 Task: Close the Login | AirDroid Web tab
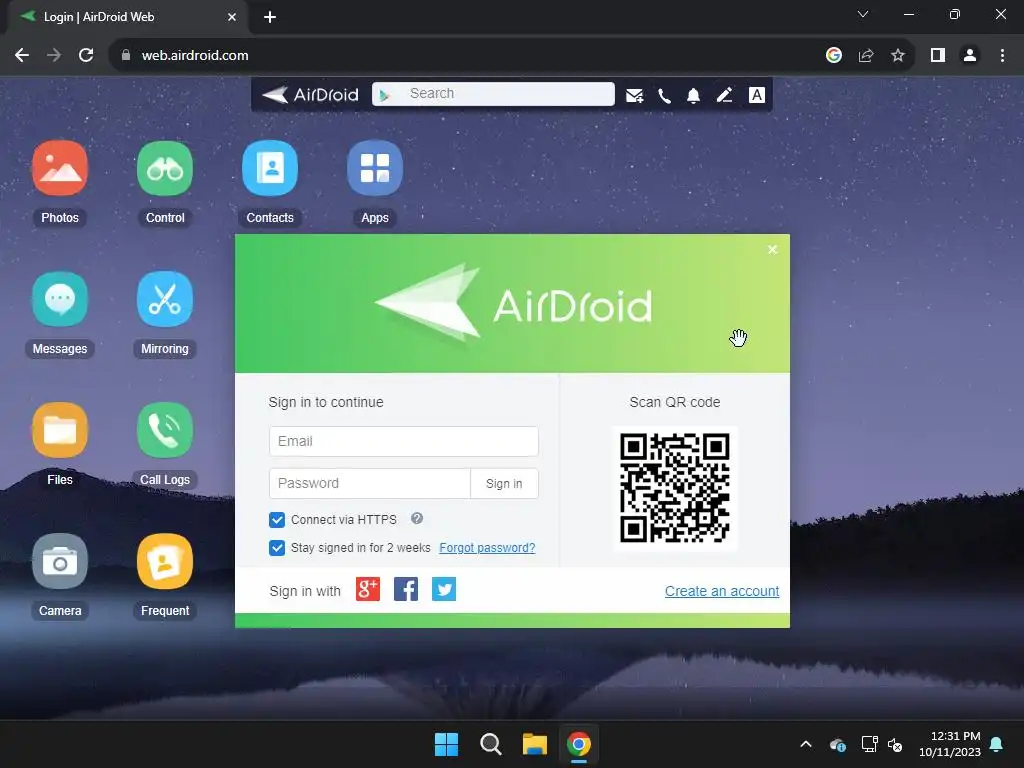click(x=232, y=17)
